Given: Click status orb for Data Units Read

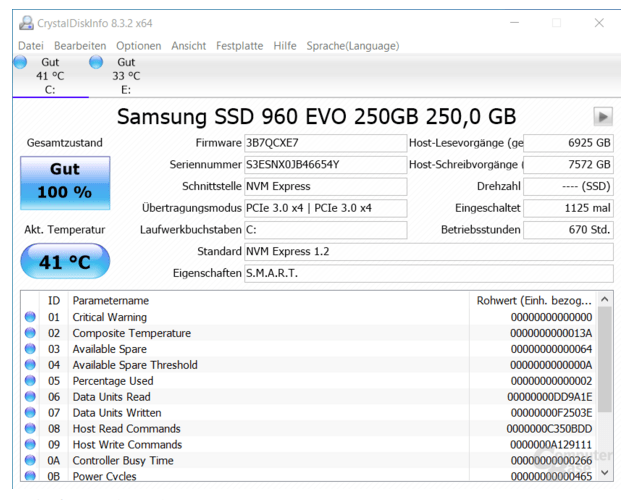Looking at the screenshot, I should [30, 396].
